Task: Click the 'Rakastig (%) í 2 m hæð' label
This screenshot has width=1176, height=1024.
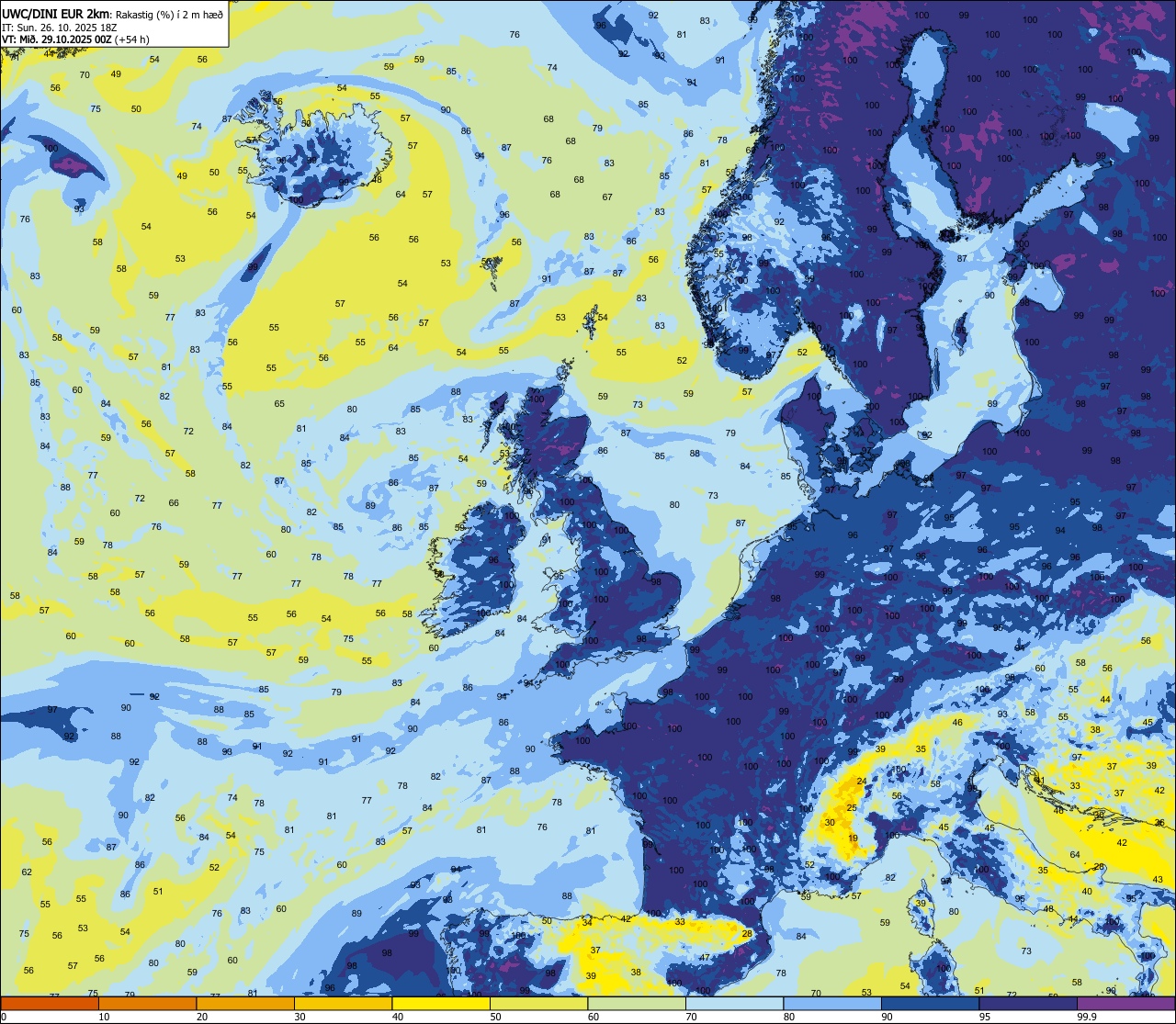Action: click(167, 15)
